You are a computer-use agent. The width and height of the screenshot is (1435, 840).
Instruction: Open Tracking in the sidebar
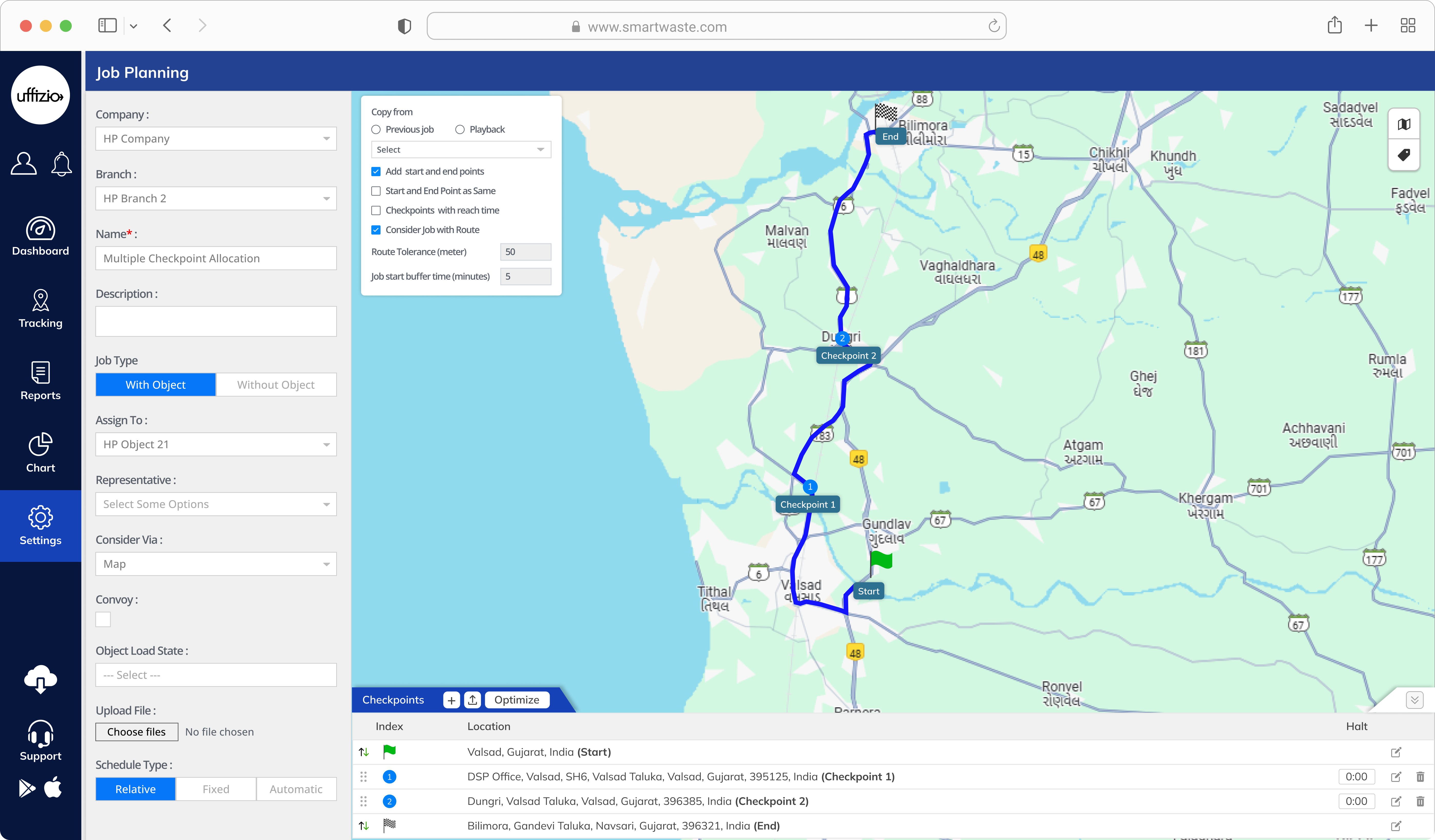pos(40,308)
